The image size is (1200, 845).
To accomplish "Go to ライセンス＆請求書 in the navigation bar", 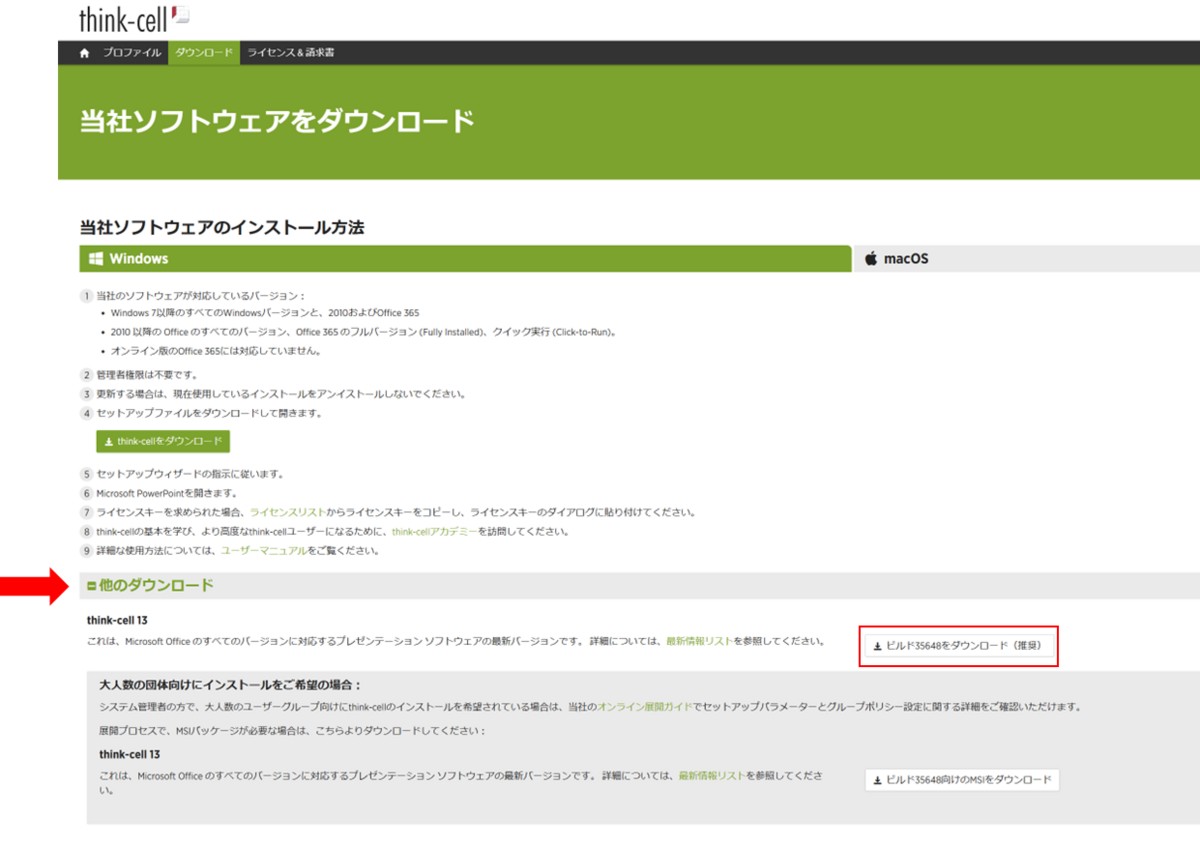I will click(x=291, y=53).
